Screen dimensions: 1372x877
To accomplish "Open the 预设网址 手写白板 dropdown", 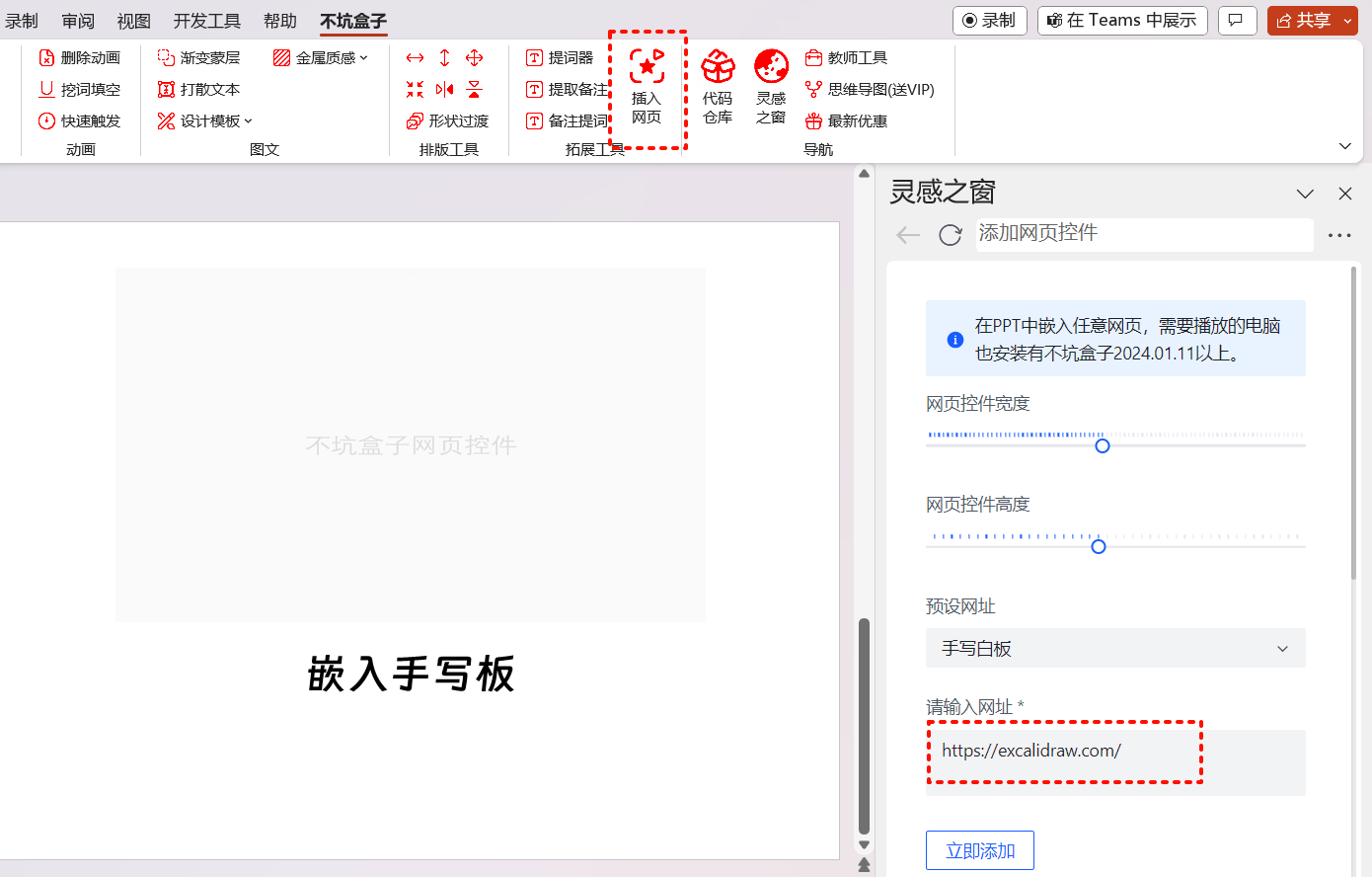I will tap(1115, 648).
